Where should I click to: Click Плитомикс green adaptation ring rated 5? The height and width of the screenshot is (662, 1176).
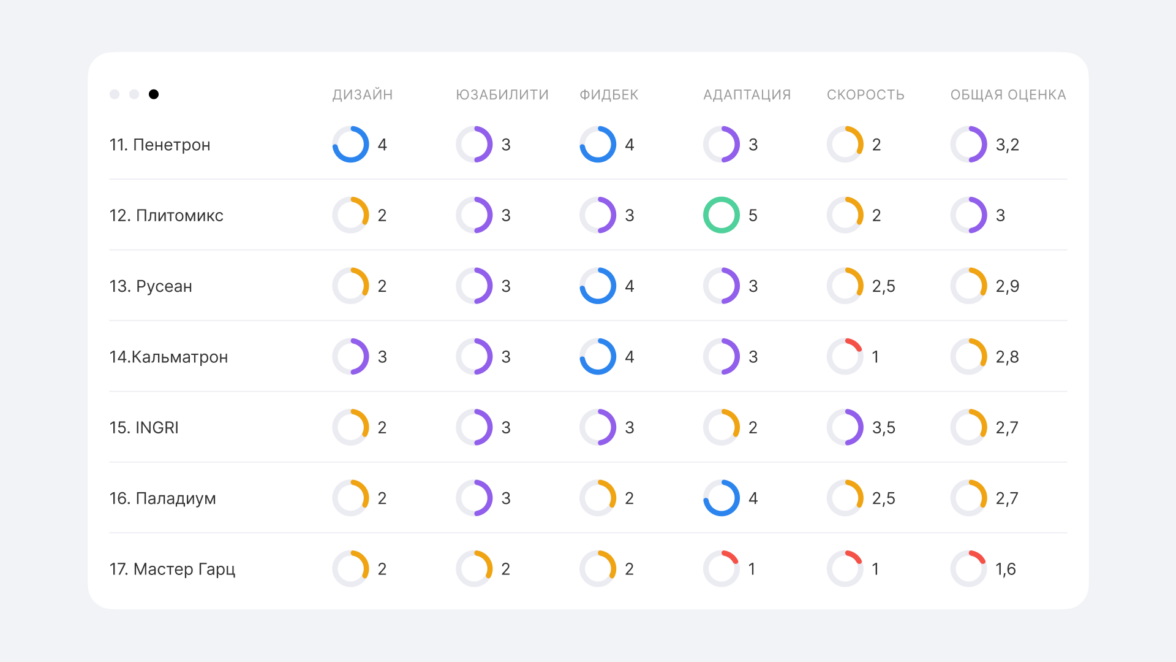tap(721, 215)
